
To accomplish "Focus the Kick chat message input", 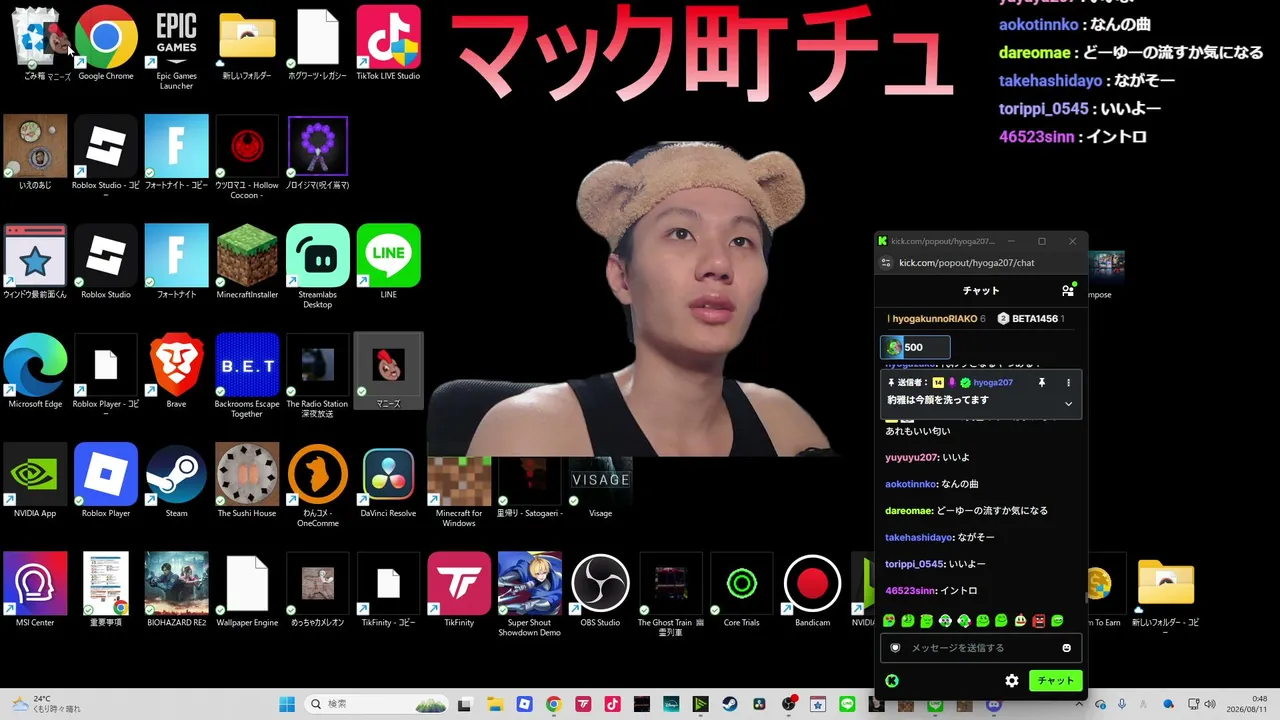I will tap(980, 648).
